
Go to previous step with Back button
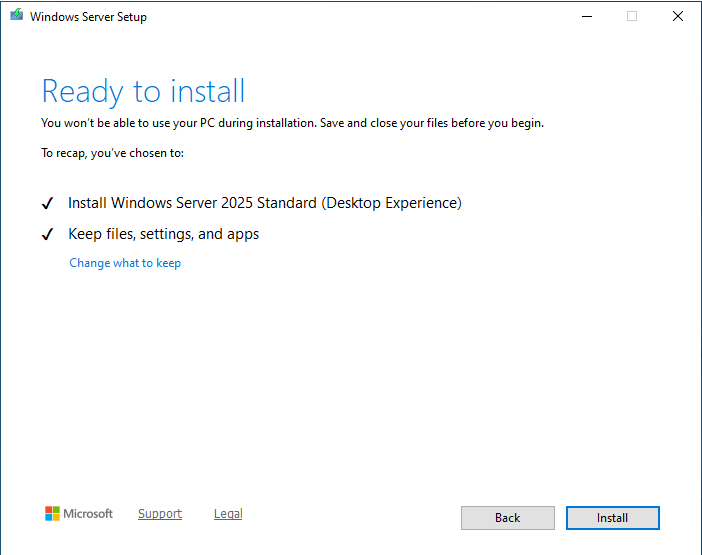[x=507, y=518]
